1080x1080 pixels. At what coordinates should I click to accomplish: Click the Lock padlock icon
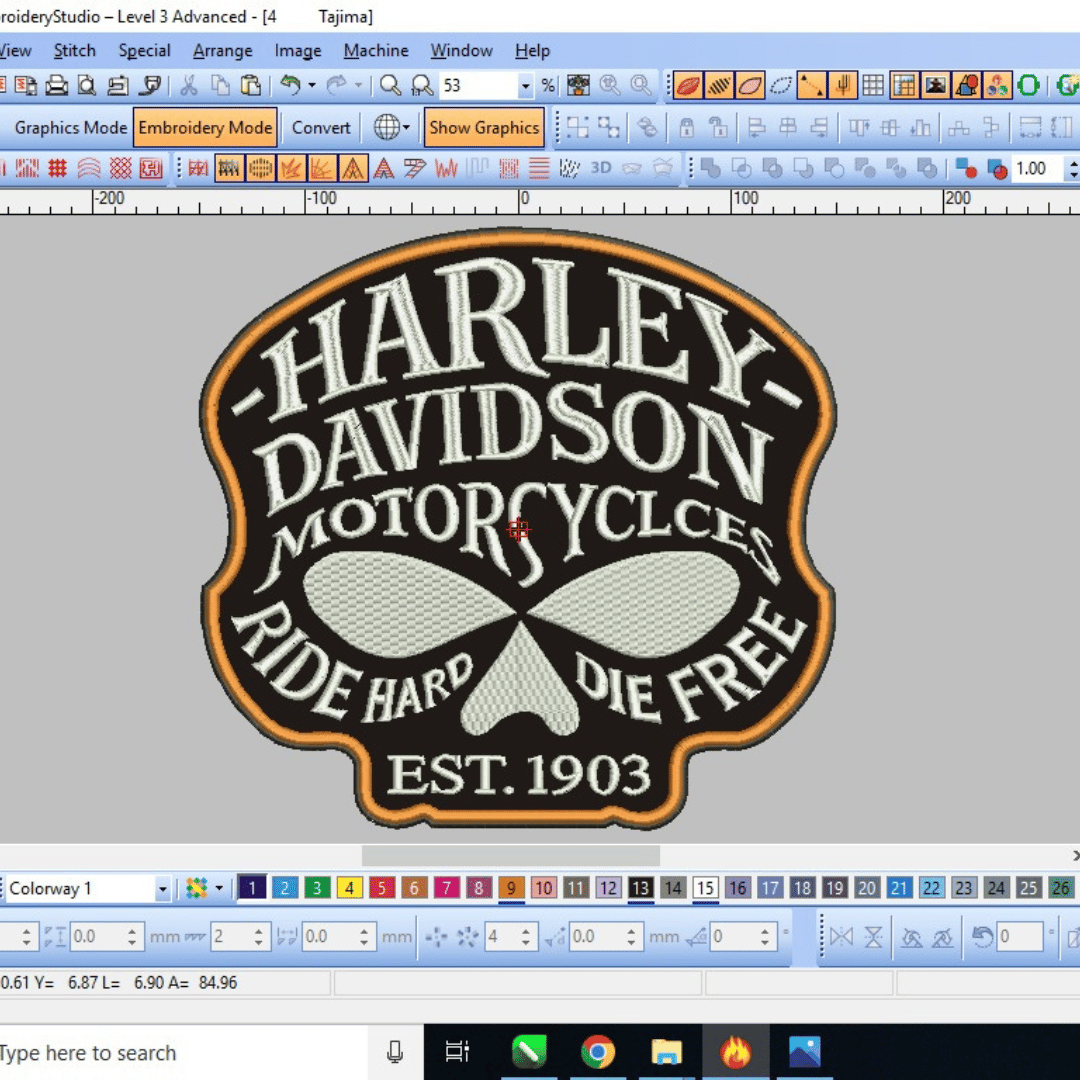pyautogui.click(x=687, y=127)
